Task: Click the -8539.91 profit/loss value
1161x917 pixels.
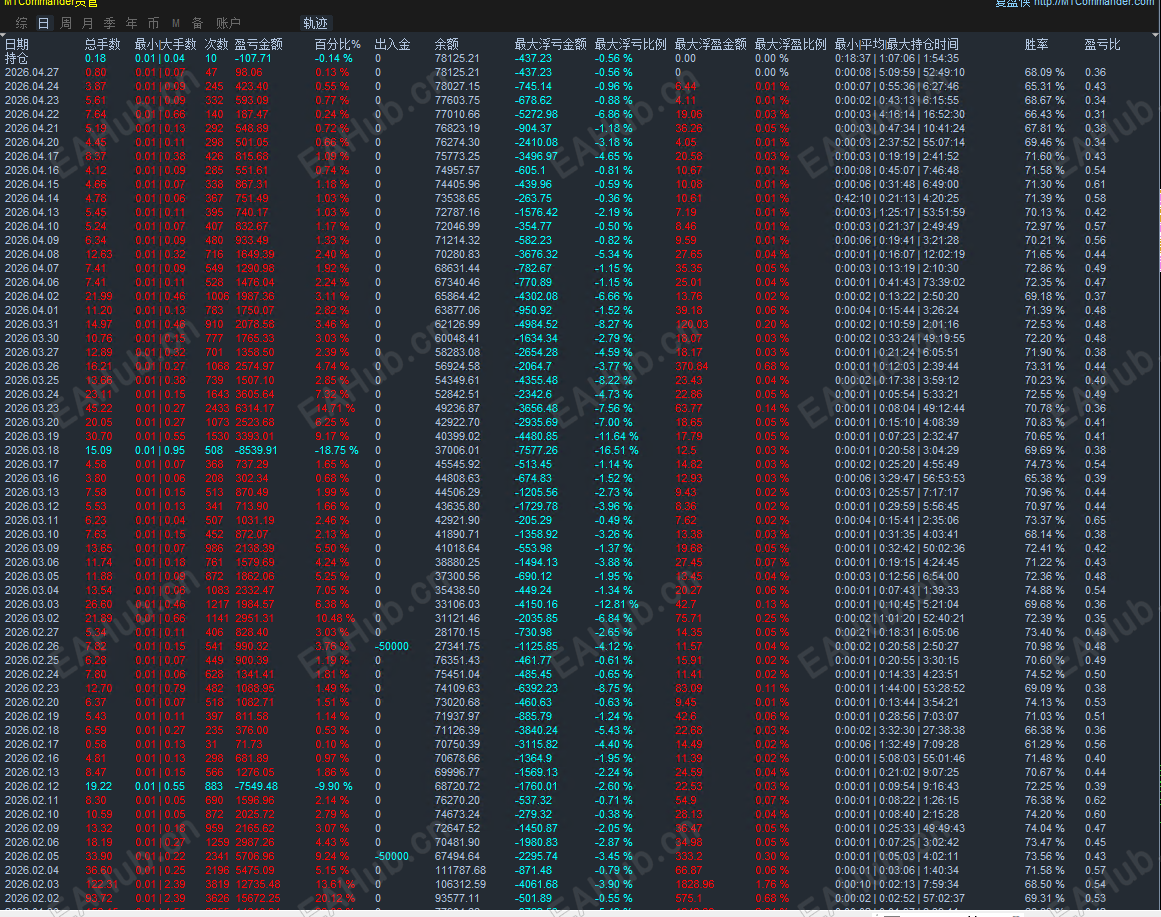Action: [256, 450]
